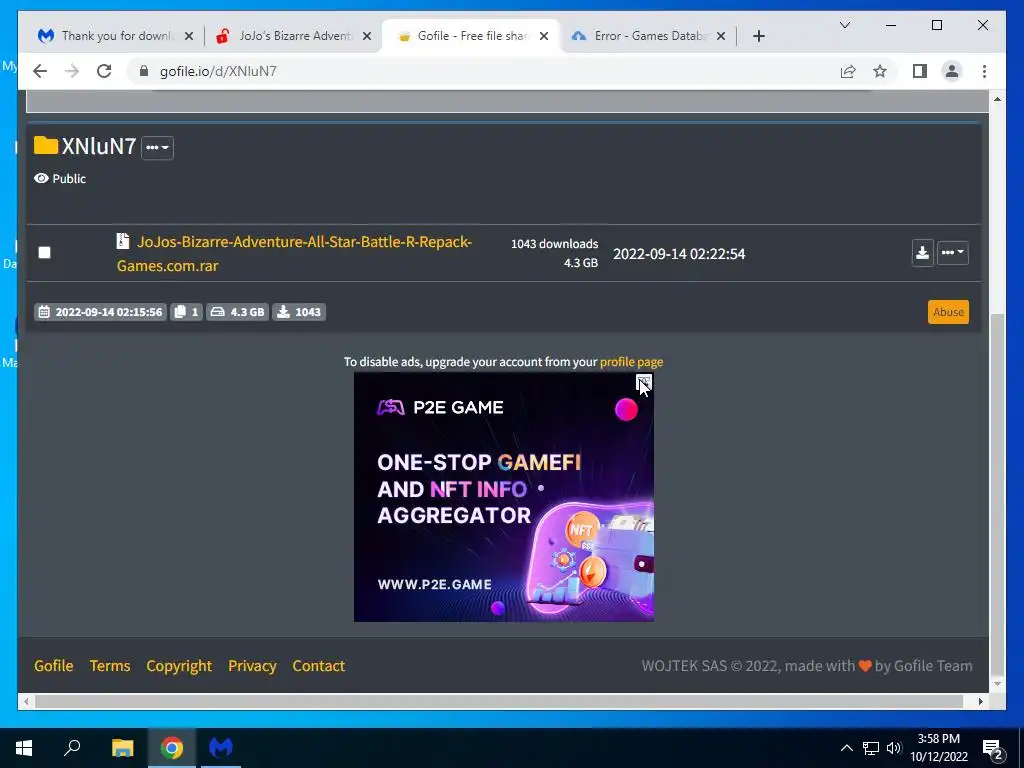Bookmark this page with the star
Screen dimensions: 1024x768
click(880, 71)
